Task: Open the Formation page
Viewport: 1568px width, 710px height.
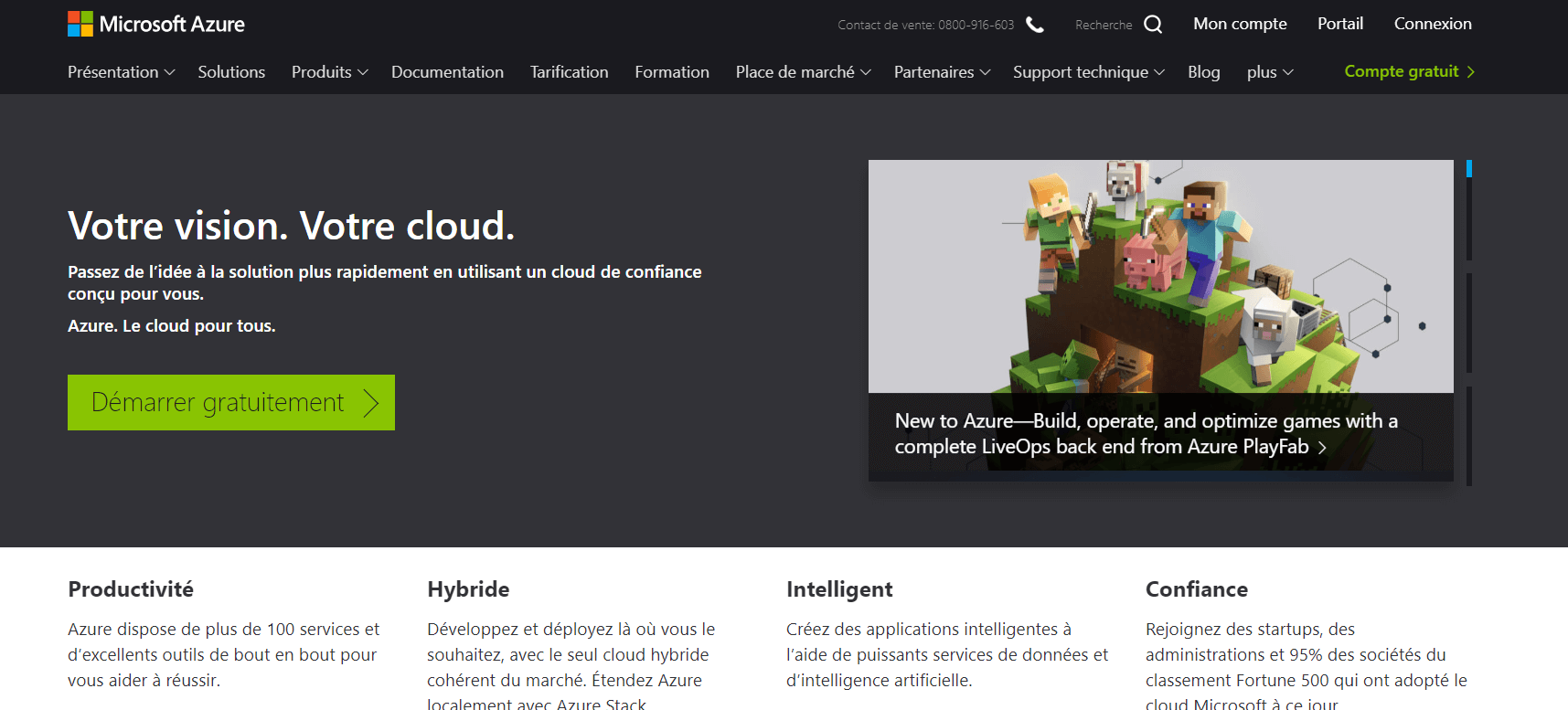Action: click(x=672, y=72)
